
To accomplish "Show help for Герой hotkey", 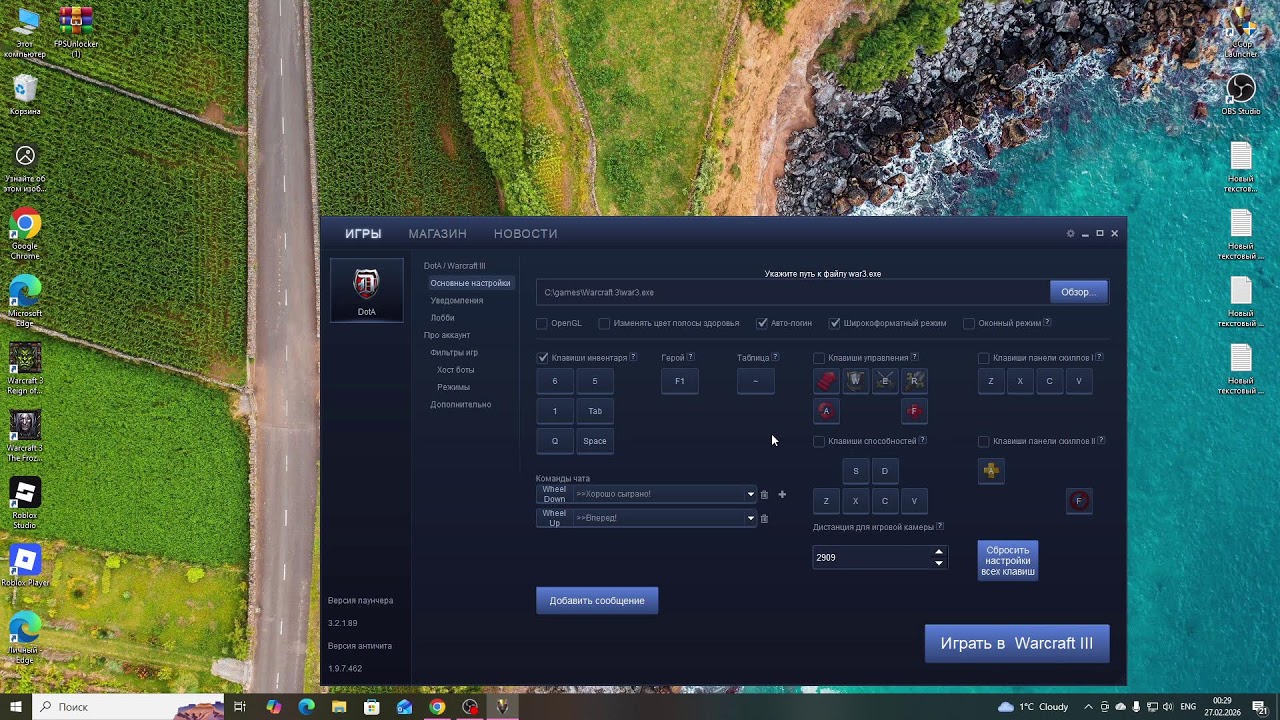I will [691, 357].
